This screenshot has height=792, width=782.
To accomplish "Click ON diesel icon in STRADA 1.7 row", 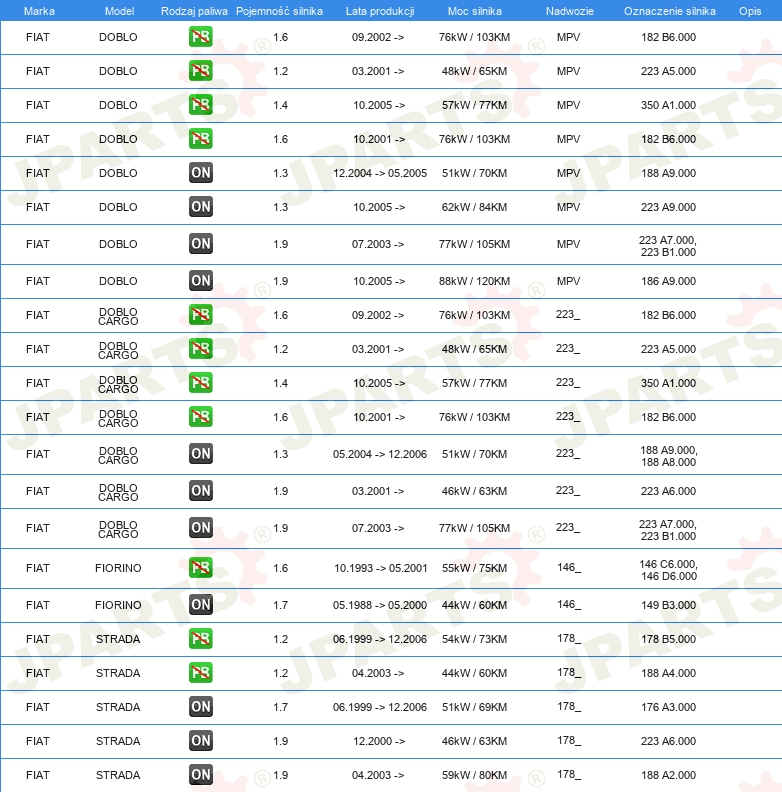I will (201, 707).
